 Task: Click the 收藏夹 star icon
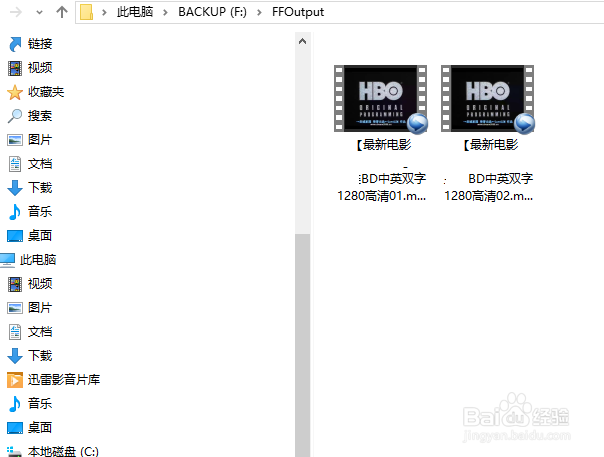pos(15,92)
